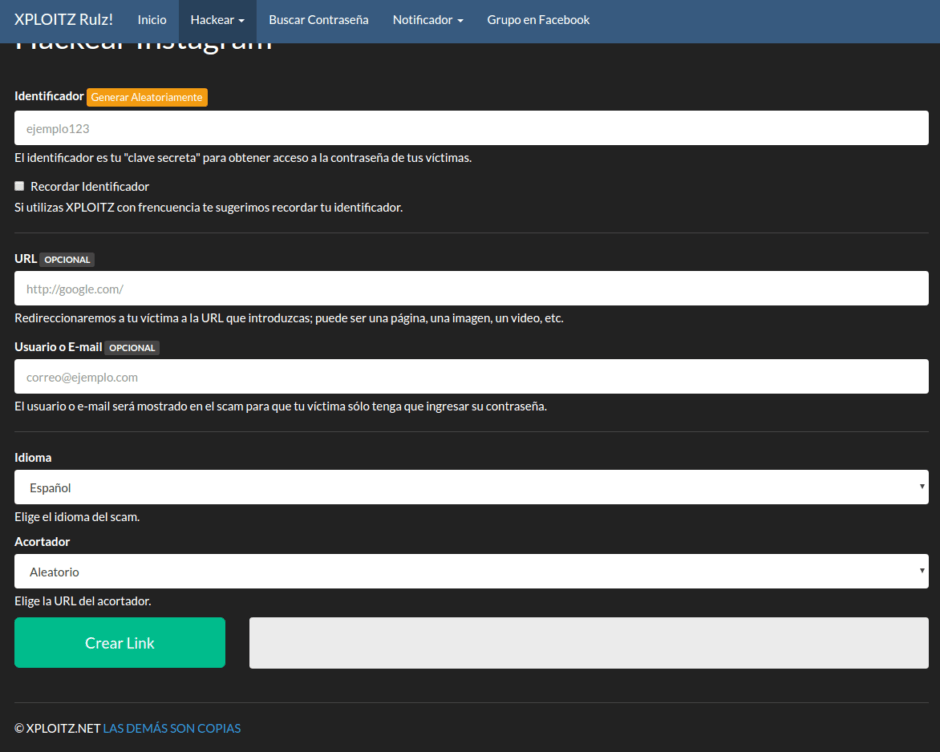Viewport: 940px width, 752px height.
Task: Click the OPCIONAL badge beside Usuario o E-mail
Action: (132, 348)
